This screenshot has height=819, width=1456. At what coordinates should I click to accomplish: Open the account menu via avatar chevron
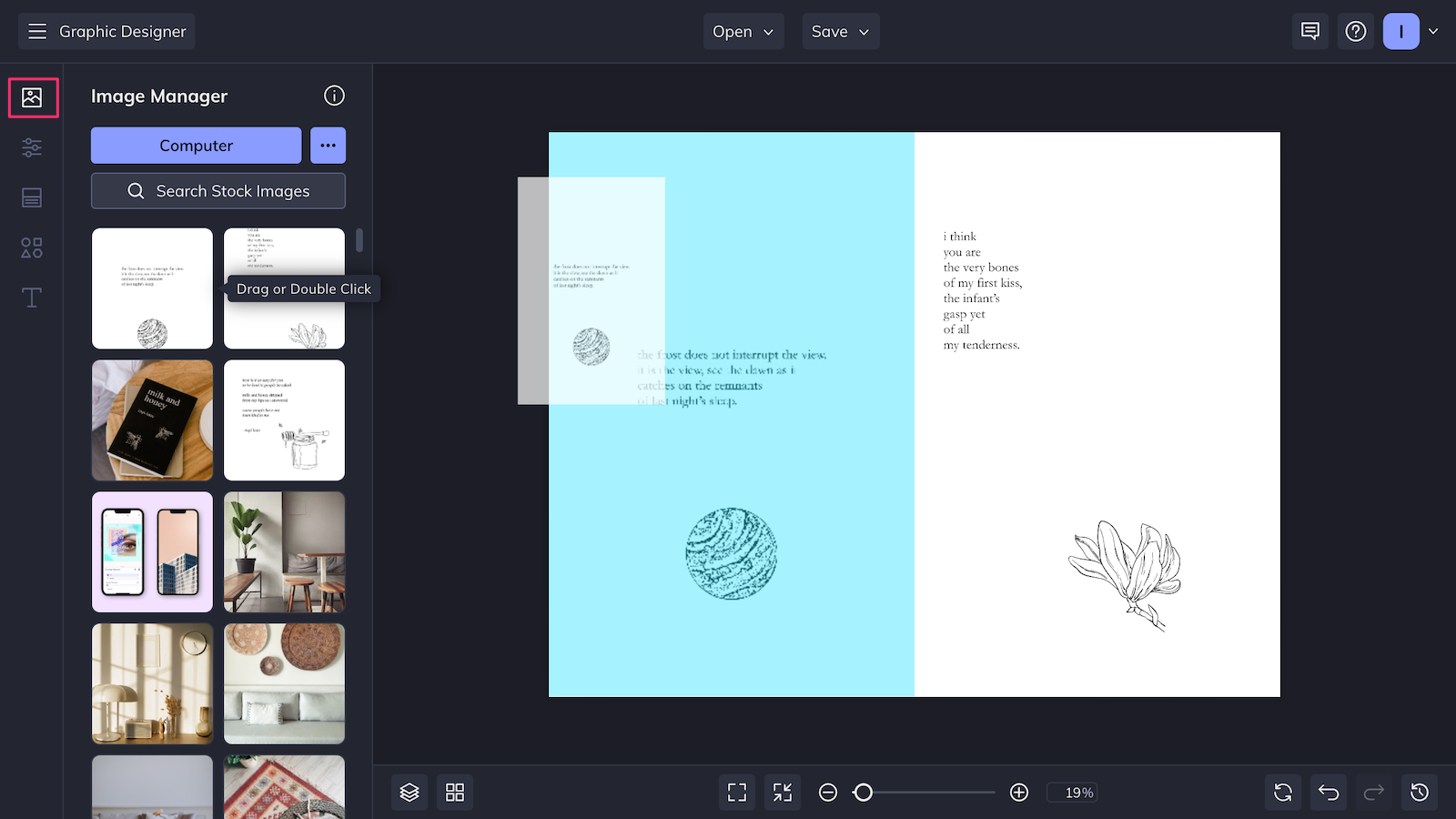coord(1433,31)
